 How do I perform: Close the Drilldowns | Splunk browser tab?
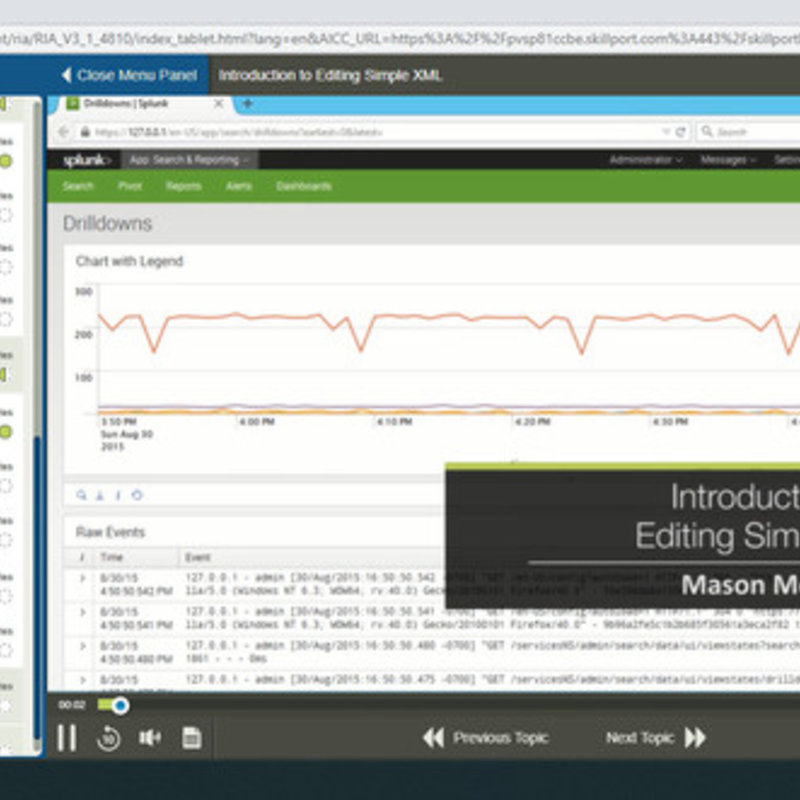[218, 104]
